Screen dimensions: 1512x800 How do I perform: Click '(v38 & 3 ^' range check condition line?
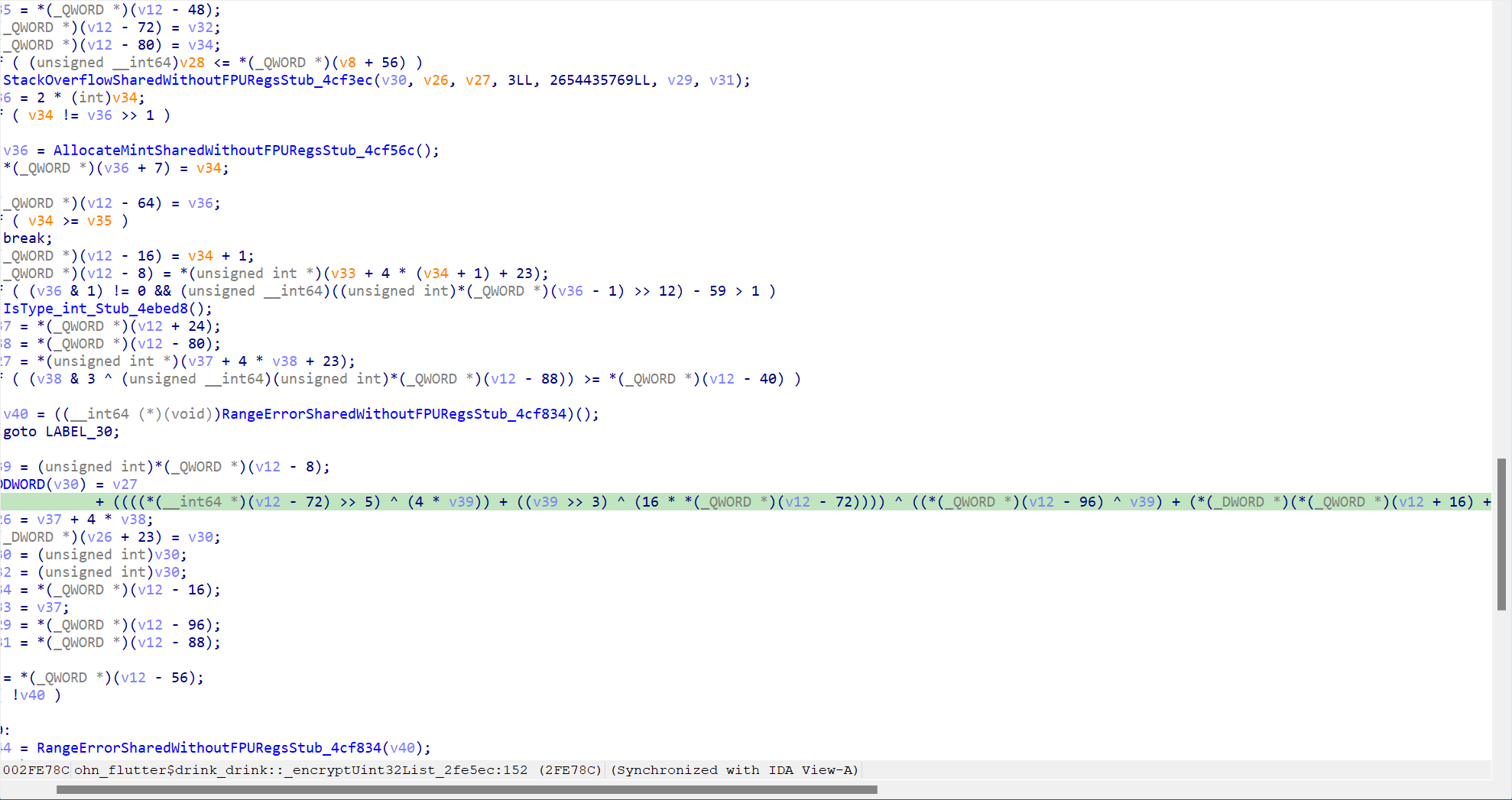point(402,379)
